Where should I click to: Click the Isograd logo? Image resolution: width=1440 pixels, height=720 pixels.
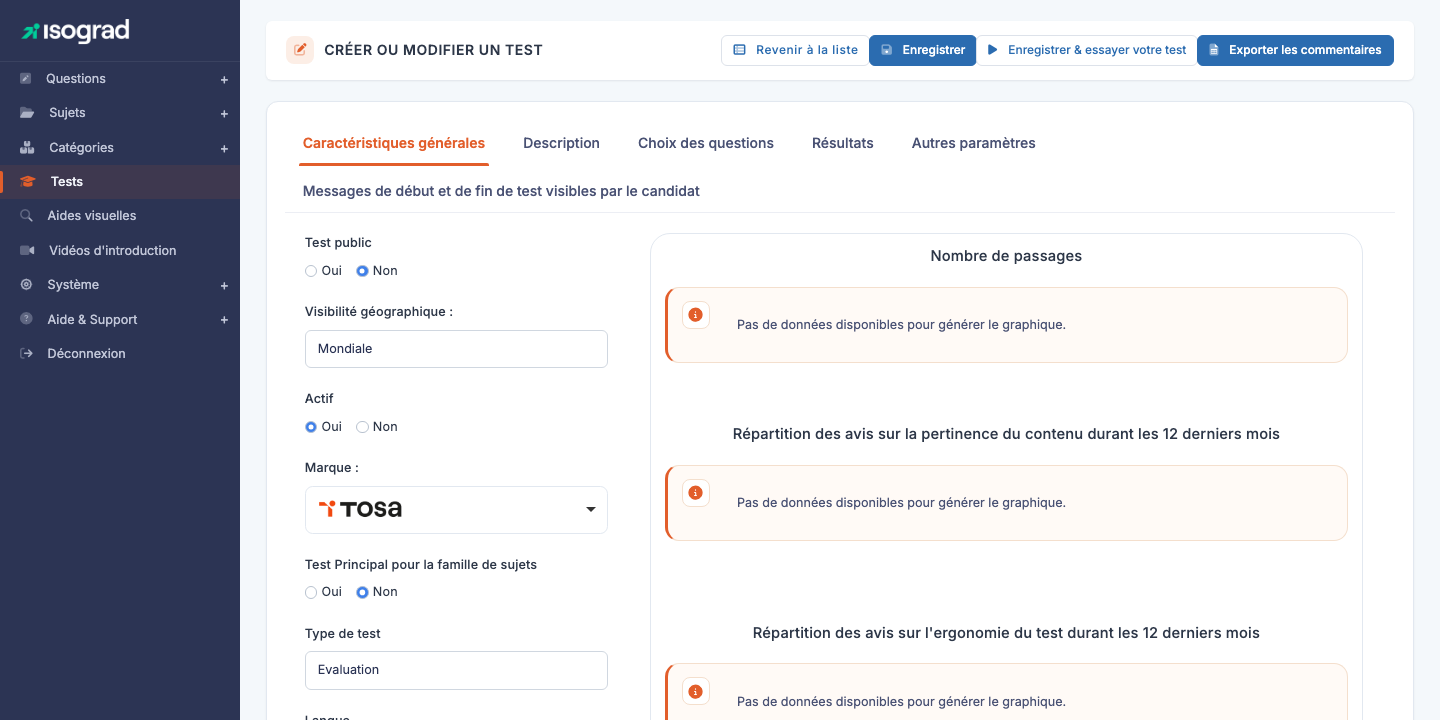point(76,31)
